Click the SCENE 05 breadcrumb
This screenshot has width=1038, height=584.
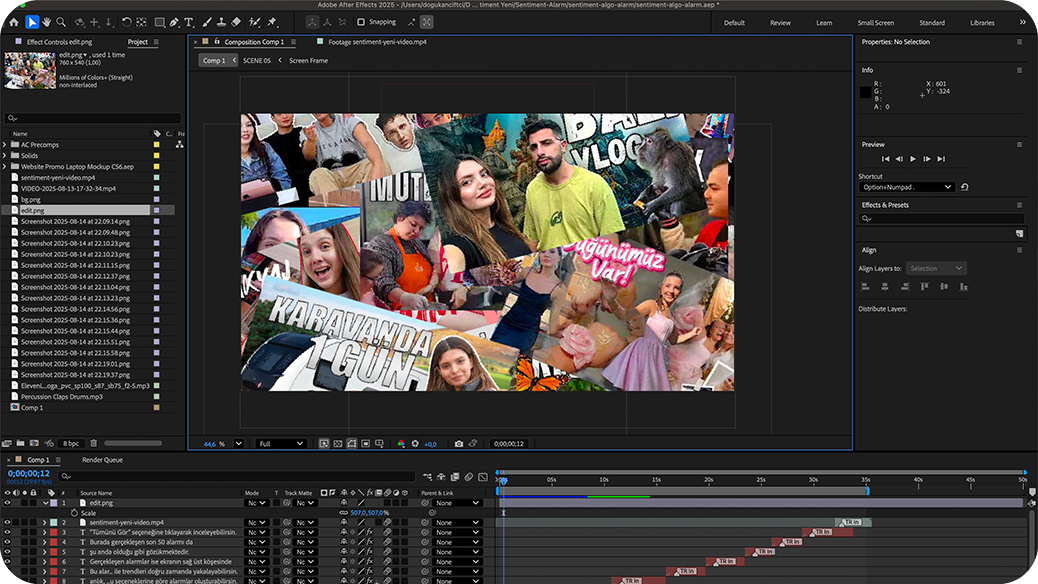pos(256,61)
